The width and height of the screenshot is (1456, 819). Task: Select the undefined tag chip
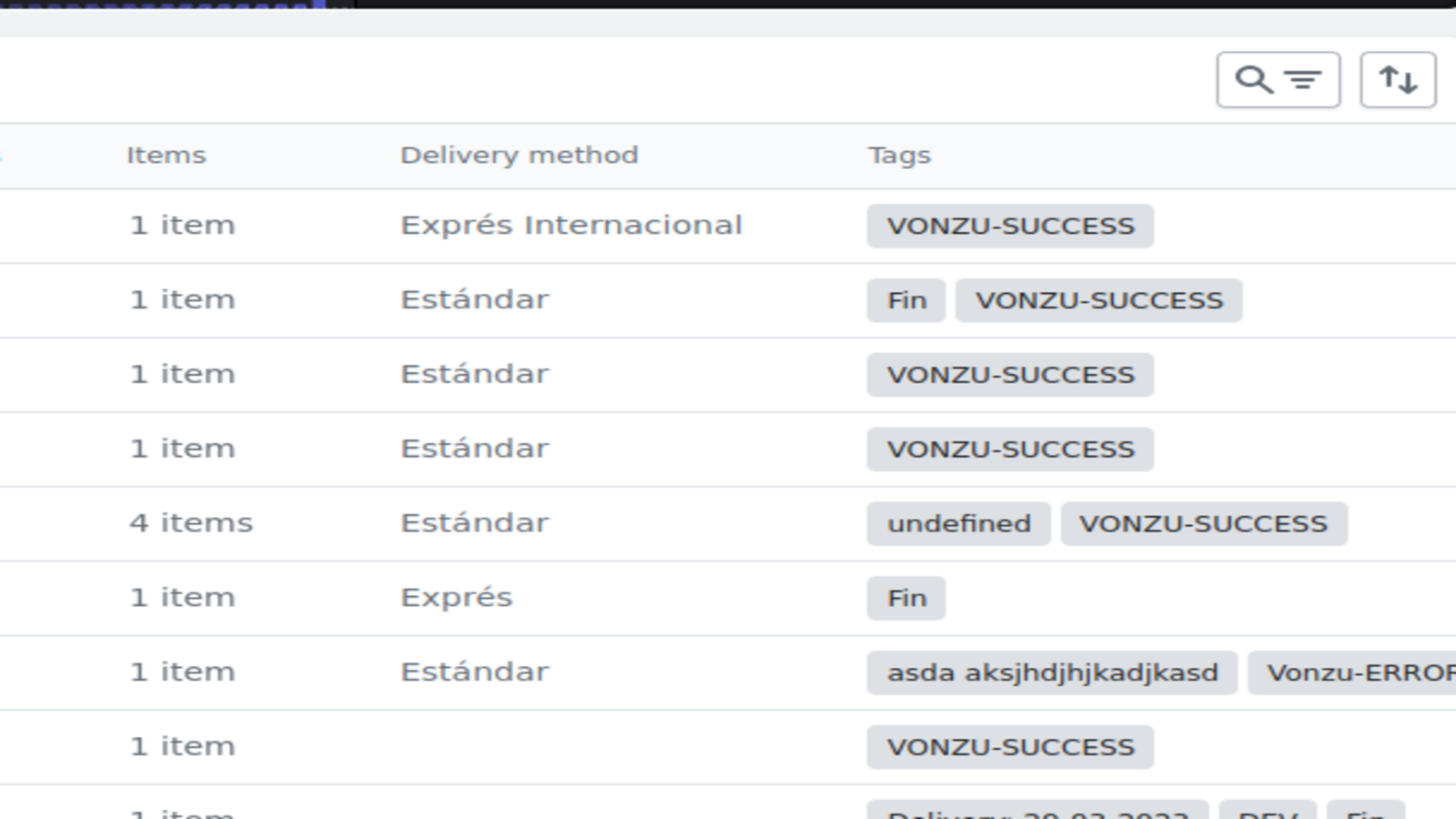coord(957,523)
